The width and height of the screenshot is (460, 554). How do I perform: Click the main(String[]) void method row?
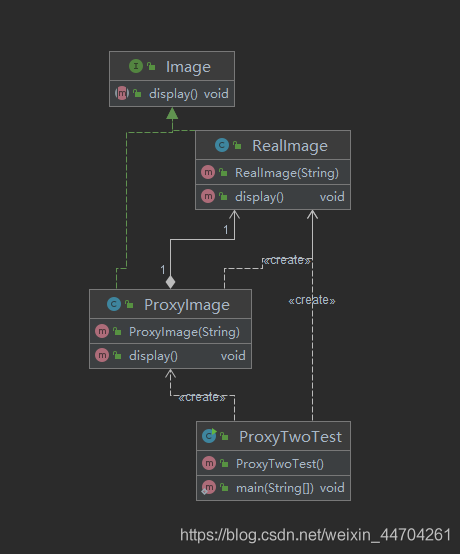[273, 488]
